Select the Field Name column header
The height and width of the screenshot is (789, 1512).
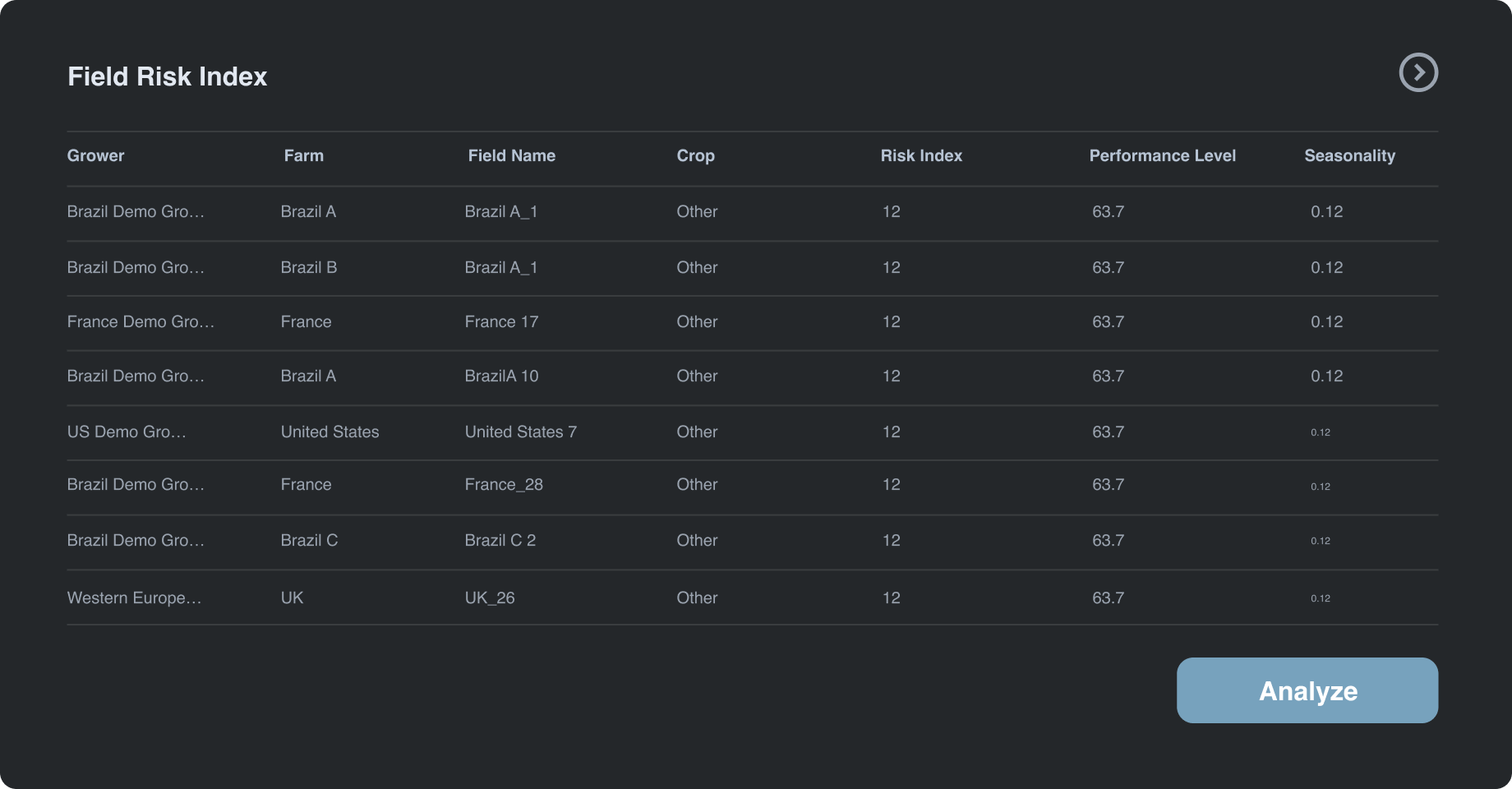511,155
